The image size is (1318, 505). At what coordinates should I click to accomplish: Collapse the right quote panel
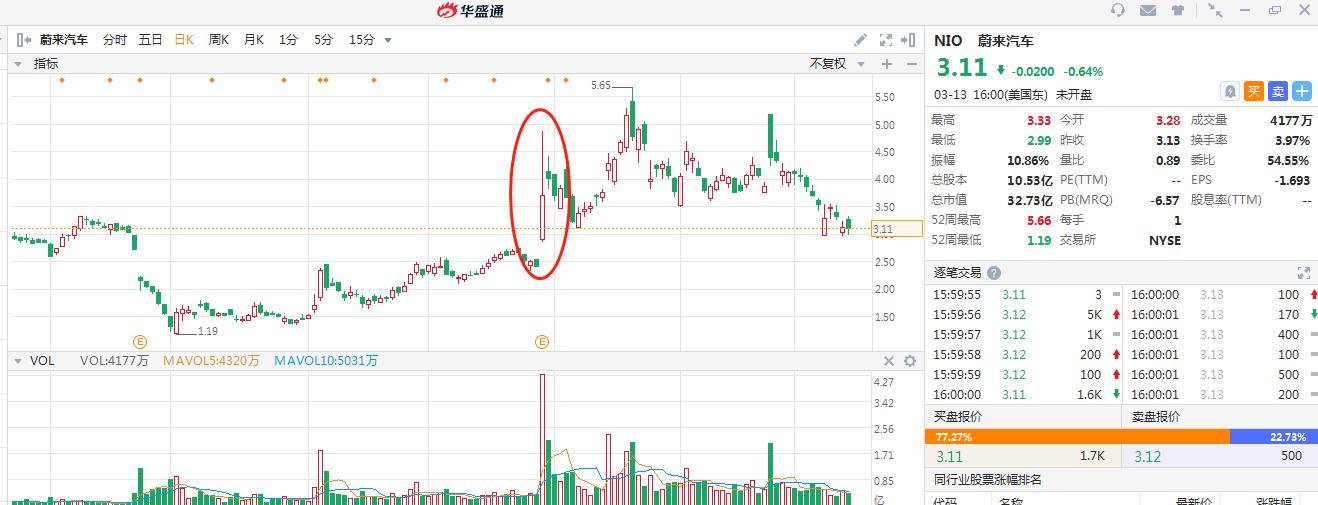(x=908, y=40)
